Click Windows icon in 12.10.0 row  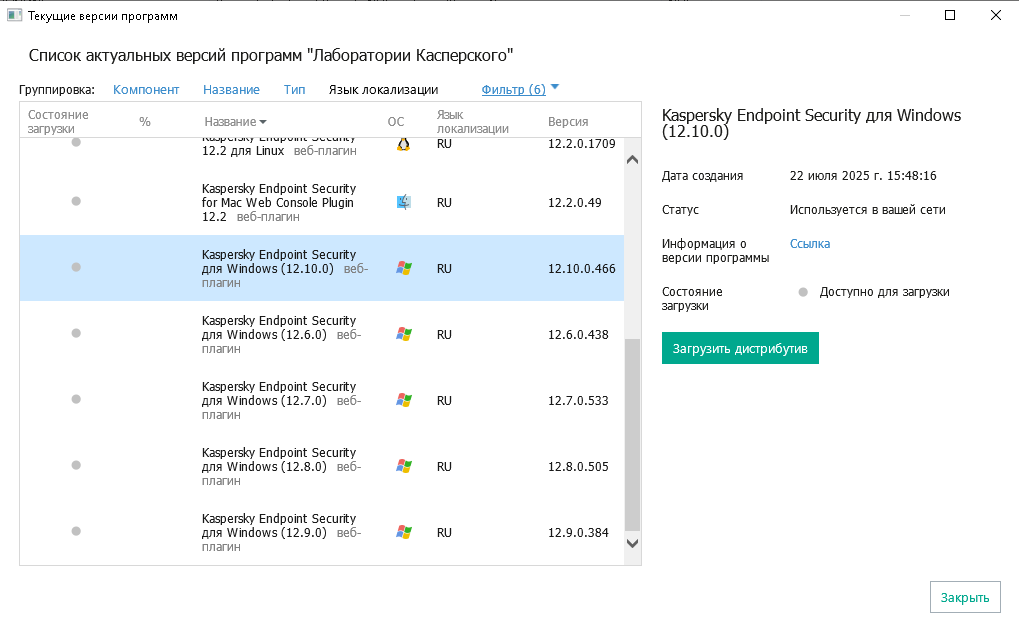(x=404, y=268)
